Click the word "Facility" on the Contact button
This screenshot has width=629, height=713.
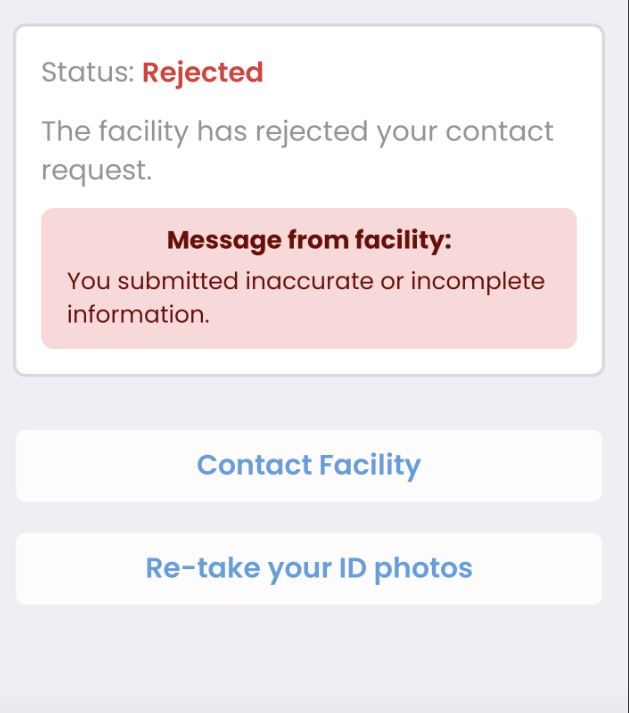point(370,466)
